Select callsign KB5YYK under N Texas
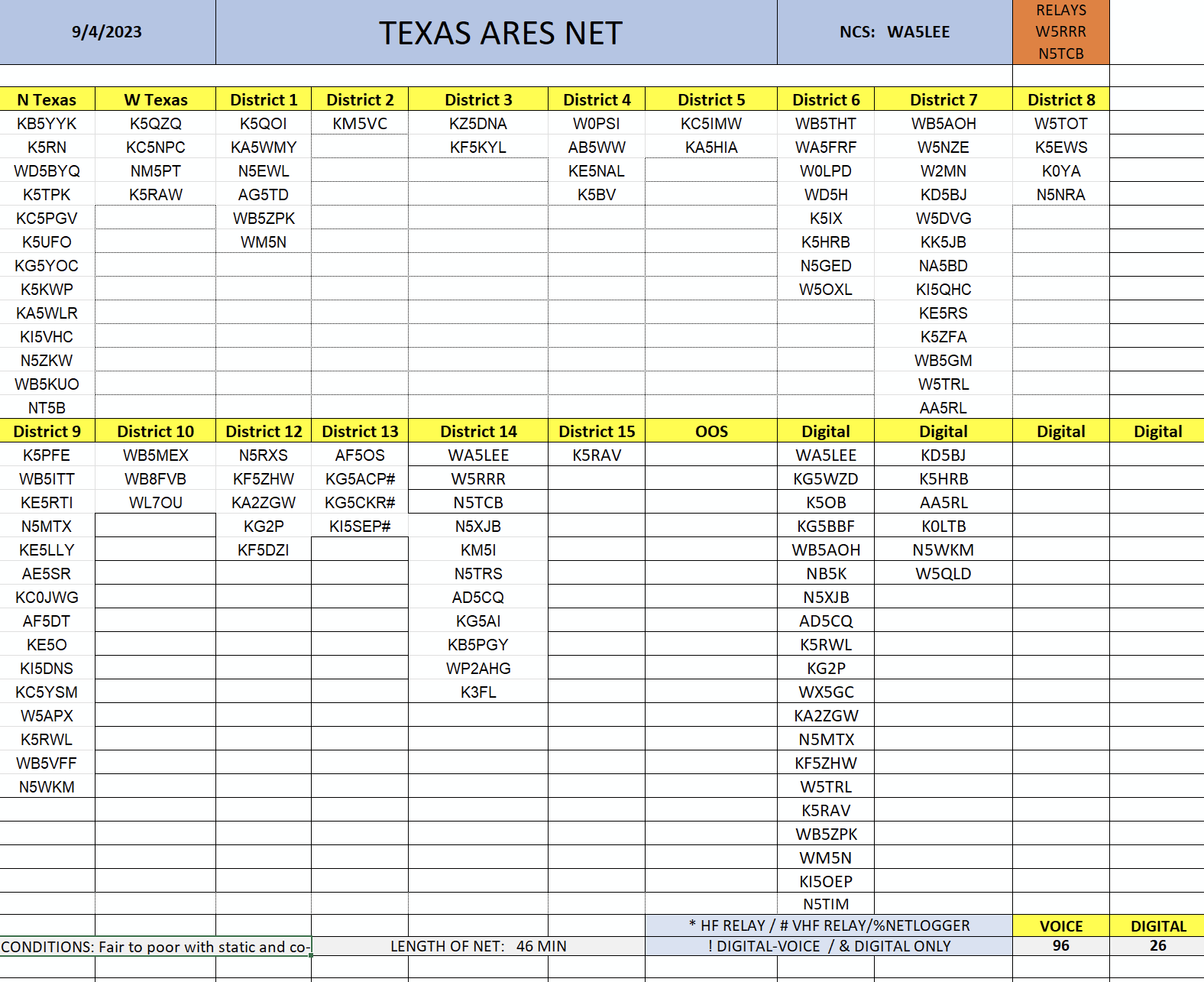 47,123
